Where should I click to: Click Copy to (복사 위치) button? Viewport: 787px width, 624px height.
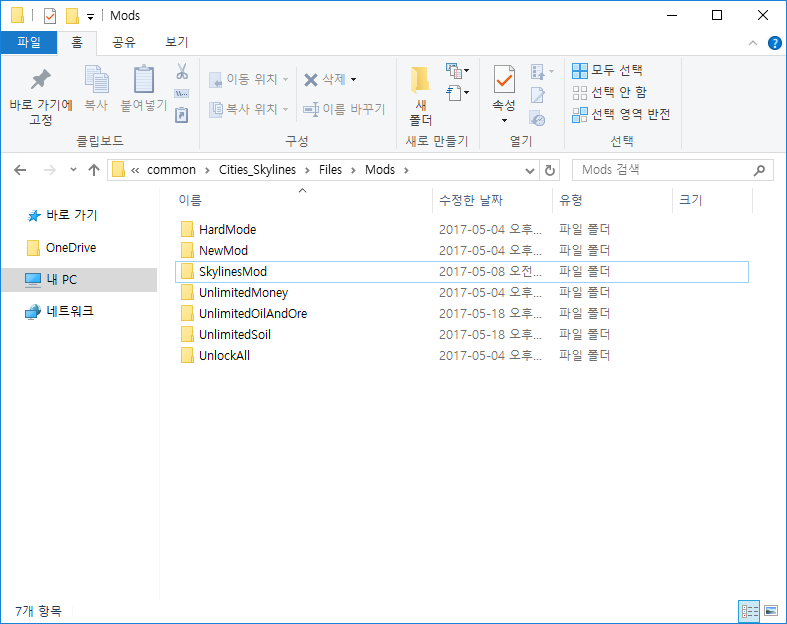tap(248, 109)
